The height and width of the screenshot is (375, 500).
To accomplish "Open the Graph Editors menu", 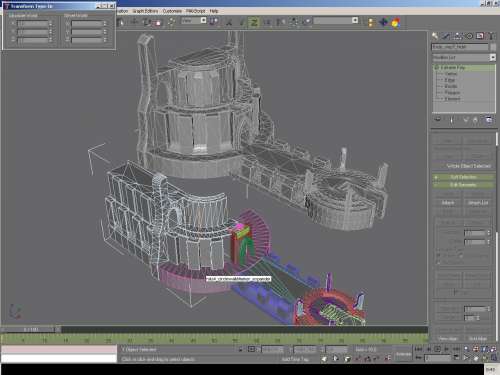I will (x=145, y=11).
